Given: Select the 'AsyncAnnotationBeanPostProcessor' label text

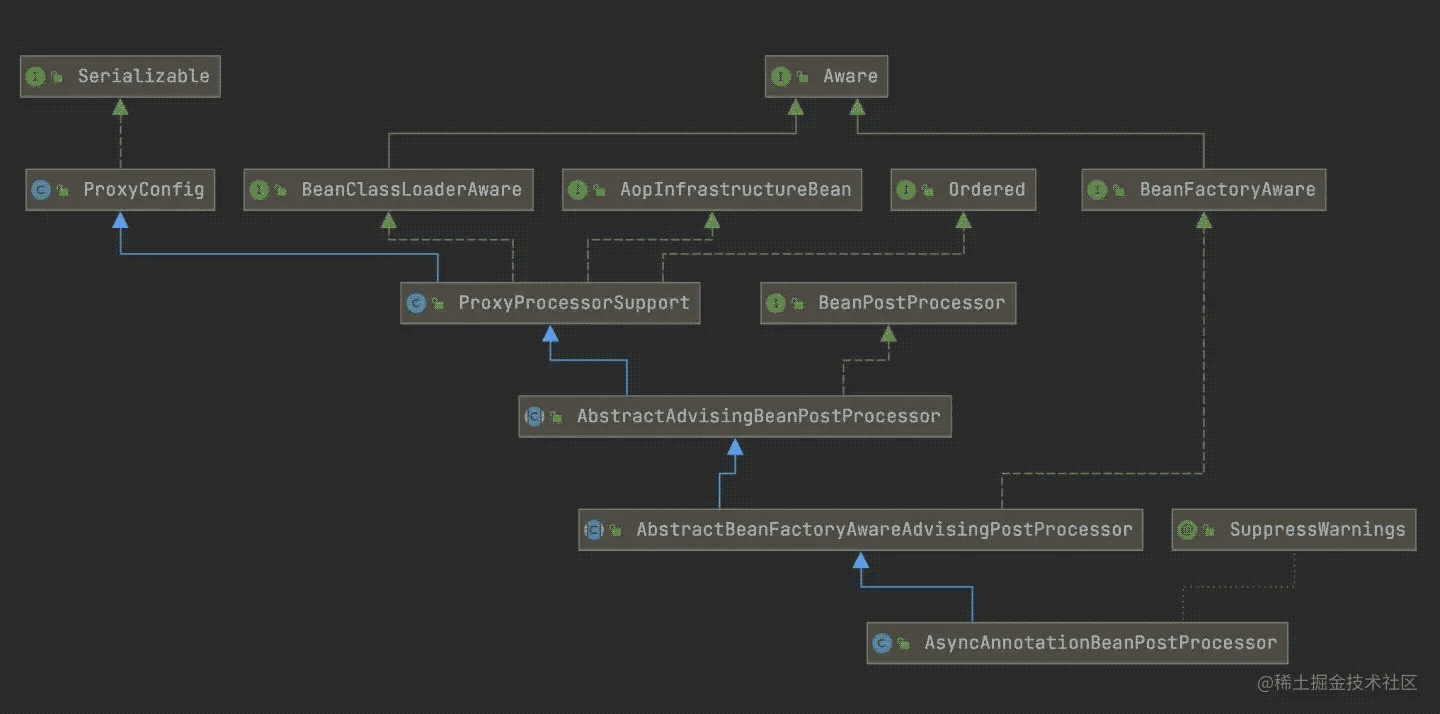Looking at the screenshot, I should click(1100, 643).
